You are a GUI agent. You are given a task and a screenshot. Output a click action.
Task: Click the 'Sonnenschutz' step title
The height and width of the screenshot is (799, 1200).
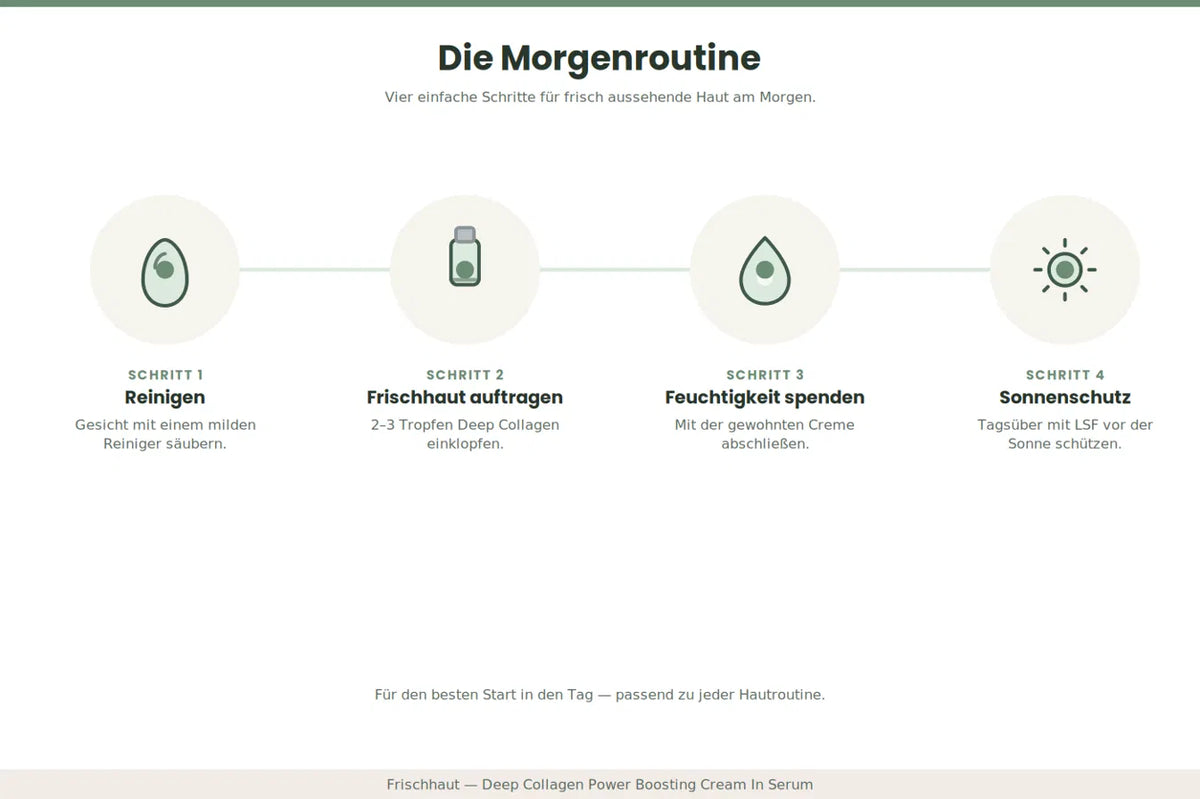[x=1065, y=397]
